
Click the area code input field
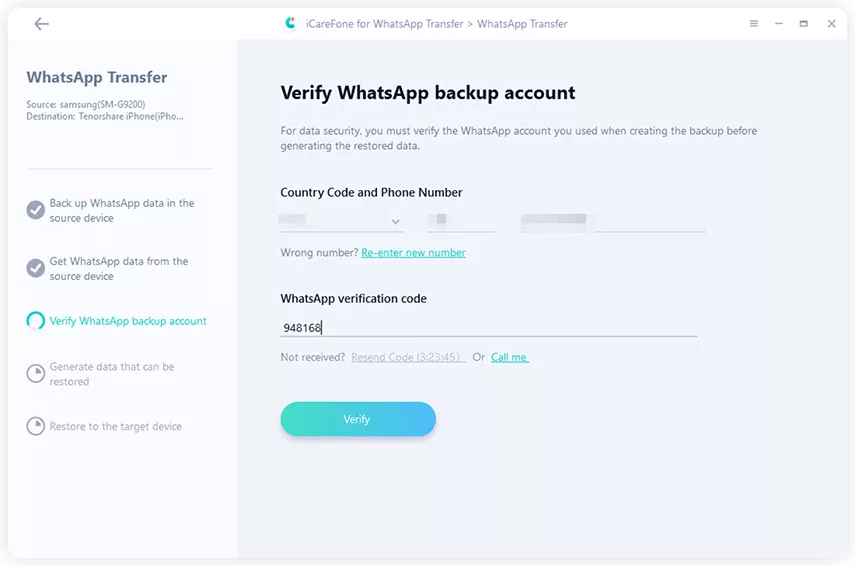tap(461, 220)
